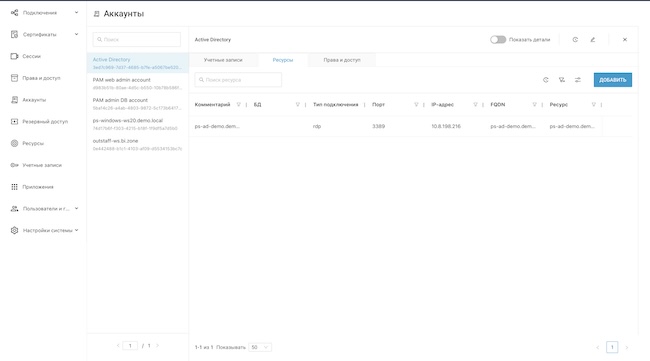Image resolution: width=650 pixels, height=361 pixels.
Task: Toggle the Показать детали switch
Action: coord(498,40)
